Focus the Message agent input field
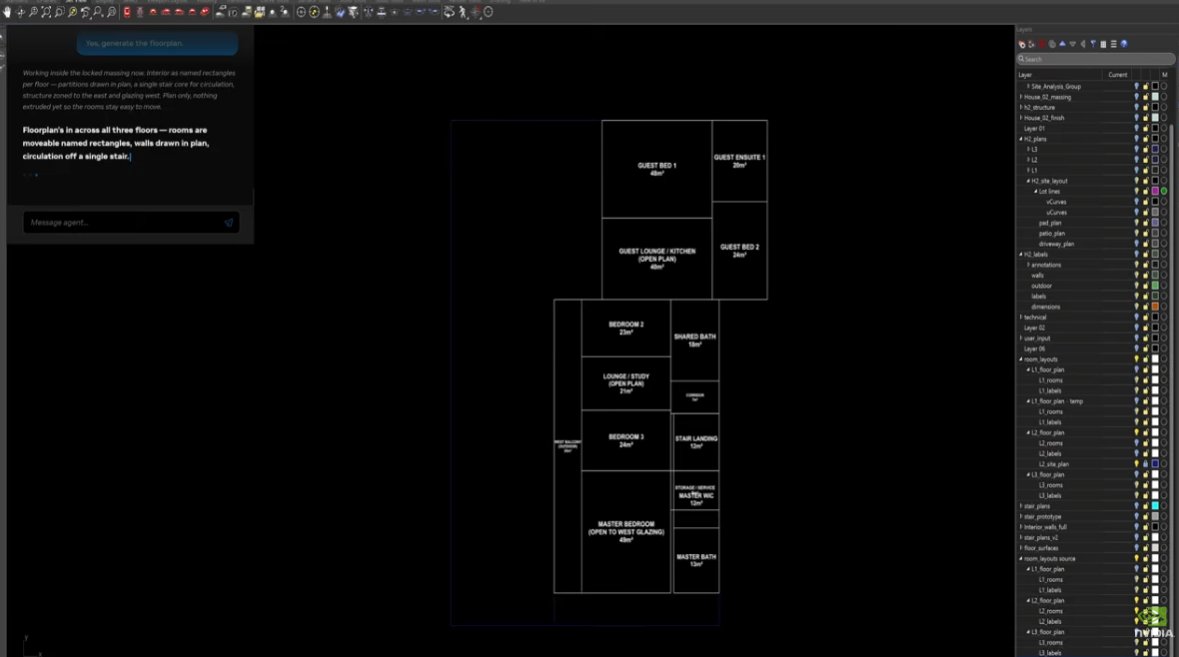 coord(131,223)
